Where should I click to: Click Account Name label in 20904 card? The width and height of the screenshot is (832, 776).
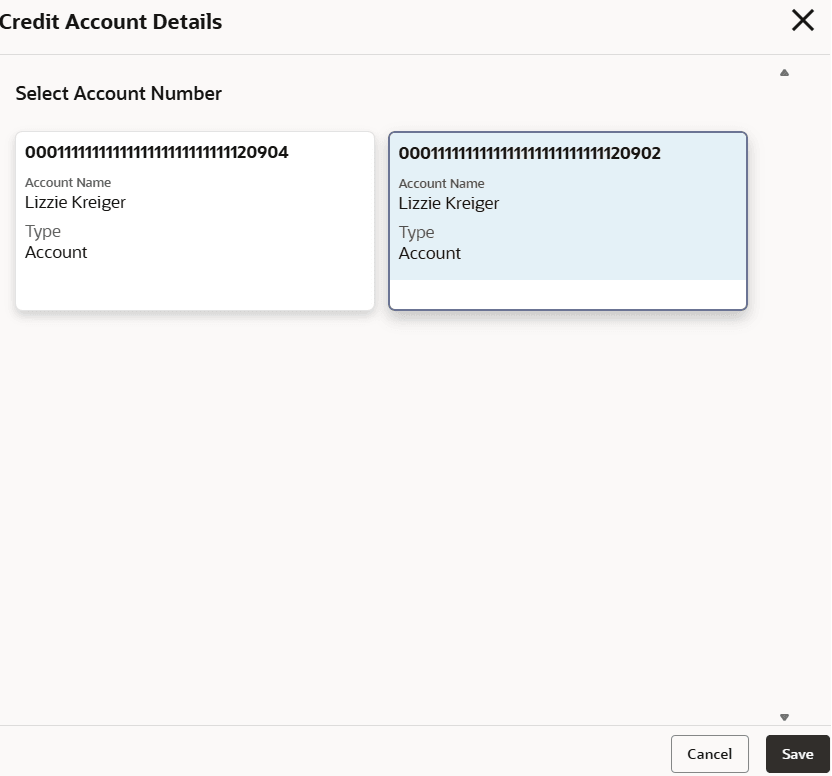tap(68, 183)
